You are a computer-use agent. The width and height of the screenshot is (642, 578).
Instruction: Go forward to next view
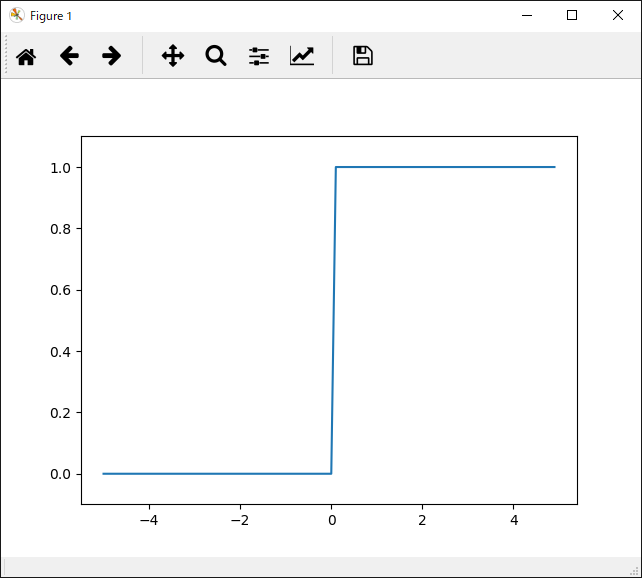pos(112,56)
